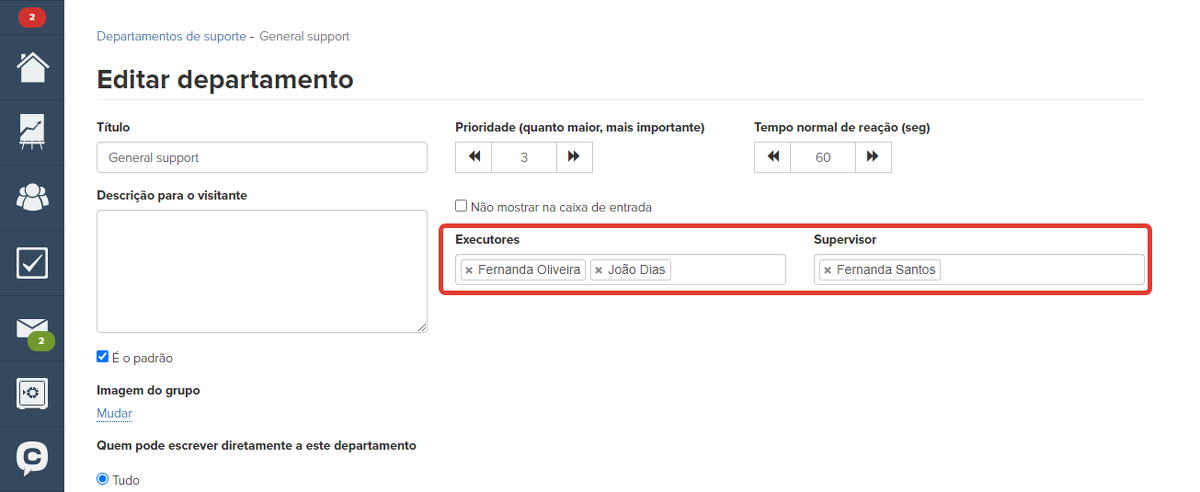This screenshot has height=492, width=1200.
Task: Toggle 'Não mostrar na caixa de entrada' checkbox
Action: pos(461,206)
